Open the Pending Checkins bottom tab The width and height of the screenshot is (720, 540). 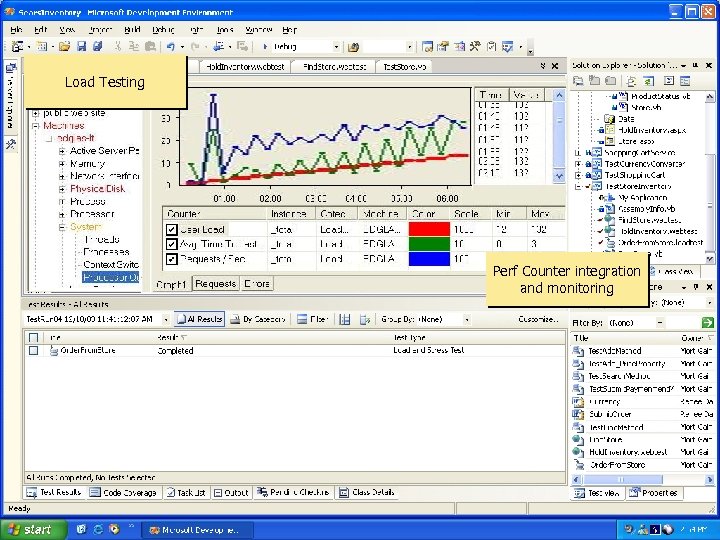click(x=294, y=493)
